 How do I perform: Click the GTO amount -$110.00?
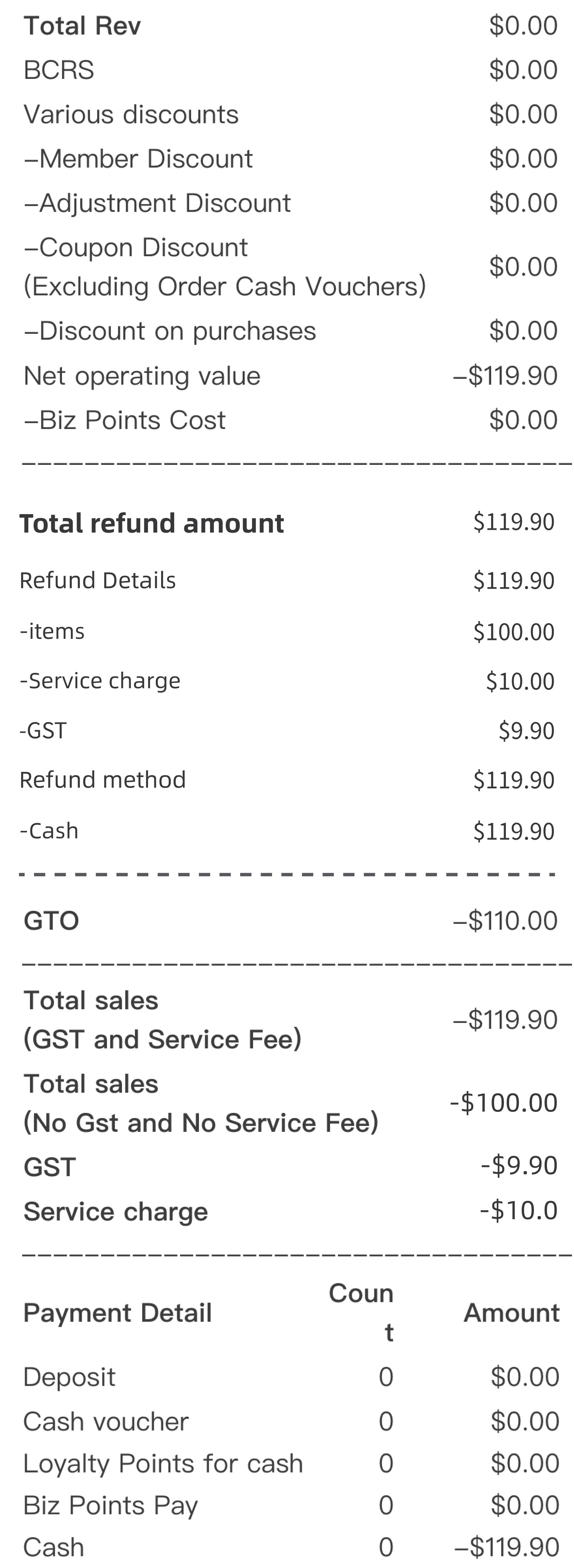tap(505, 920)
